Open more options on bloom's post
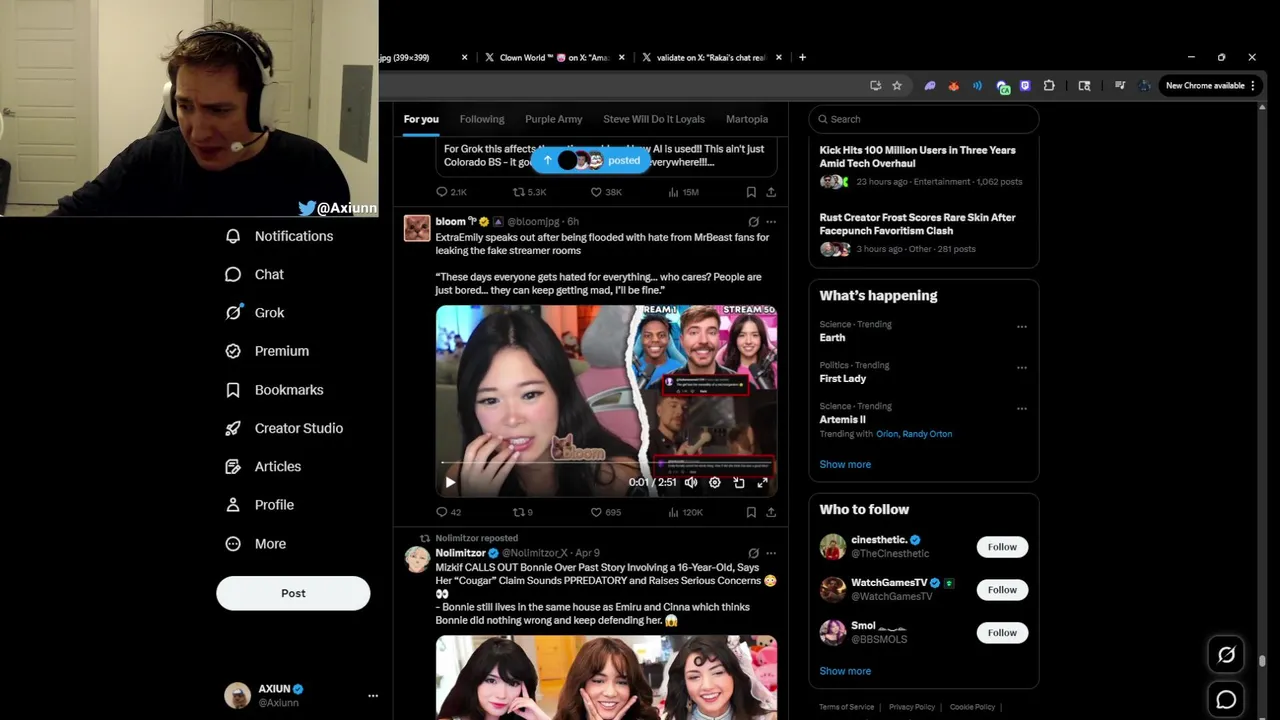 click(771, 222)
